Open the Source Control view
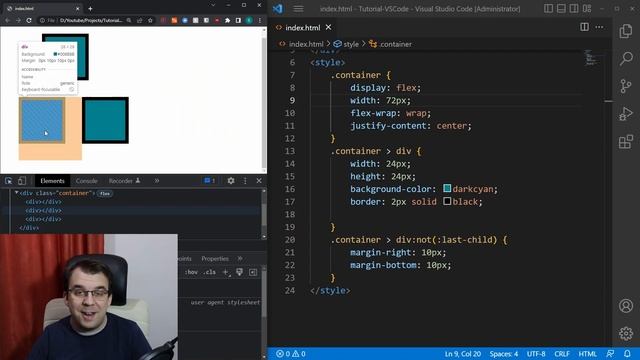 (x=626, y=86)
